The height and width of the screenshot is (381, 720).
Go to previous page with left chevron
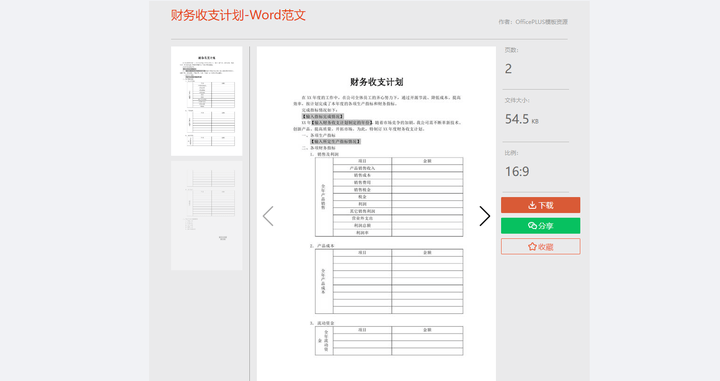click(x=268, y=216)
